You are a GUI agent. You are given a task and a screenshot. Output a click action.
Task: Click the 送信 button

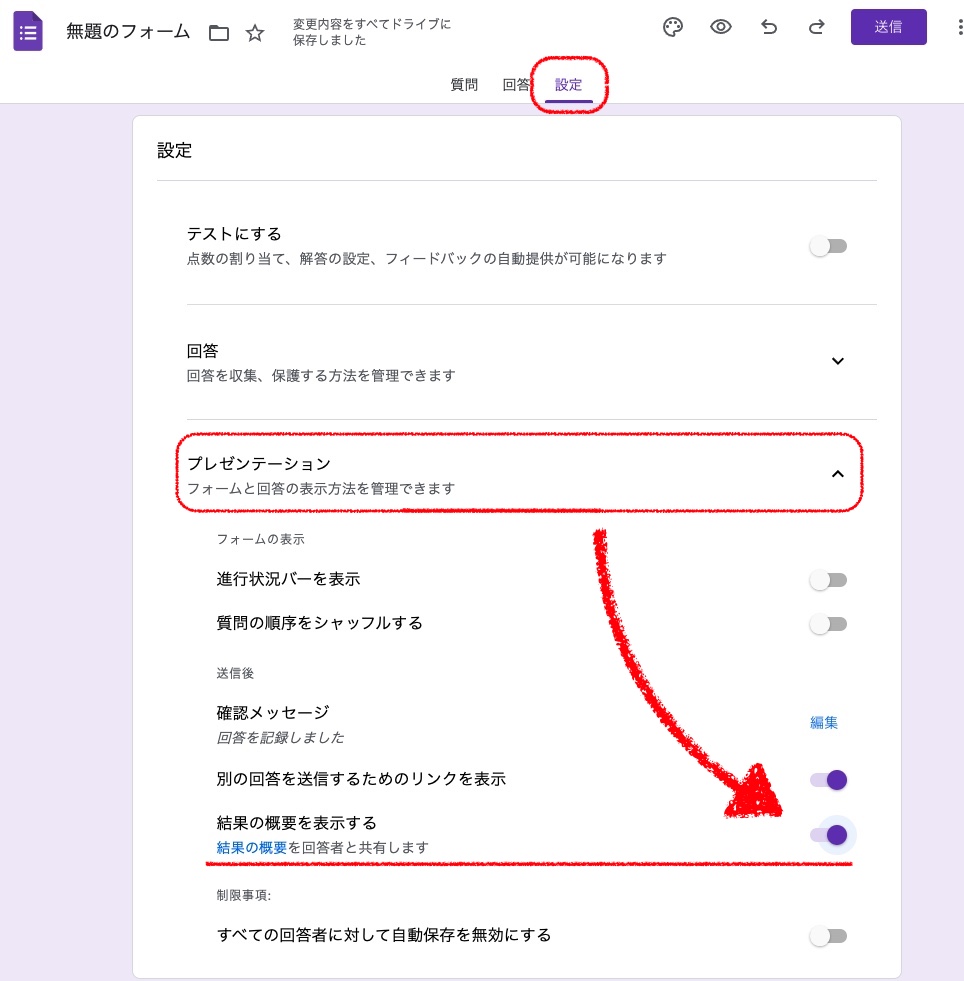[x=888, y=27]
